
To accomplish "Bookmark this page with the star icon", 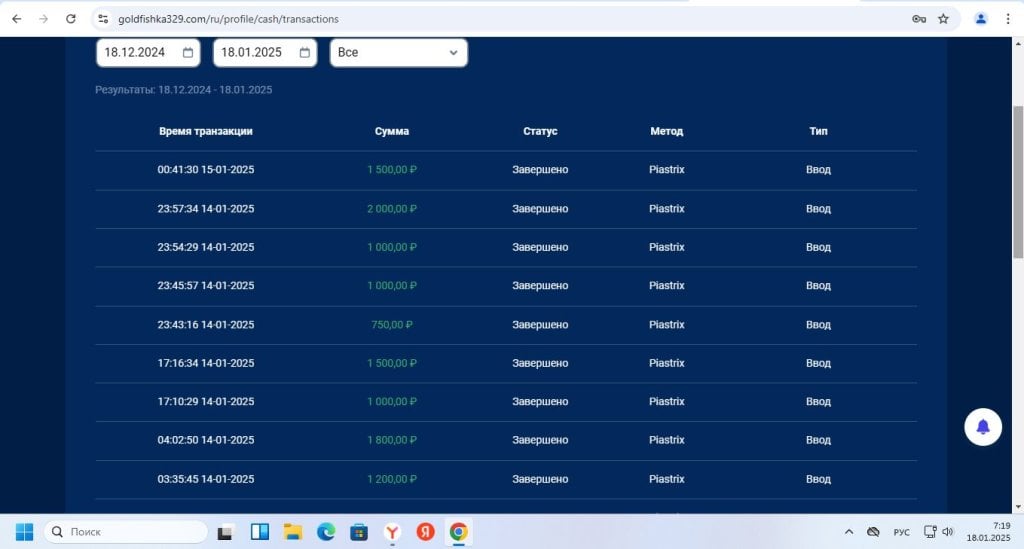I will (x=943, y=19).
